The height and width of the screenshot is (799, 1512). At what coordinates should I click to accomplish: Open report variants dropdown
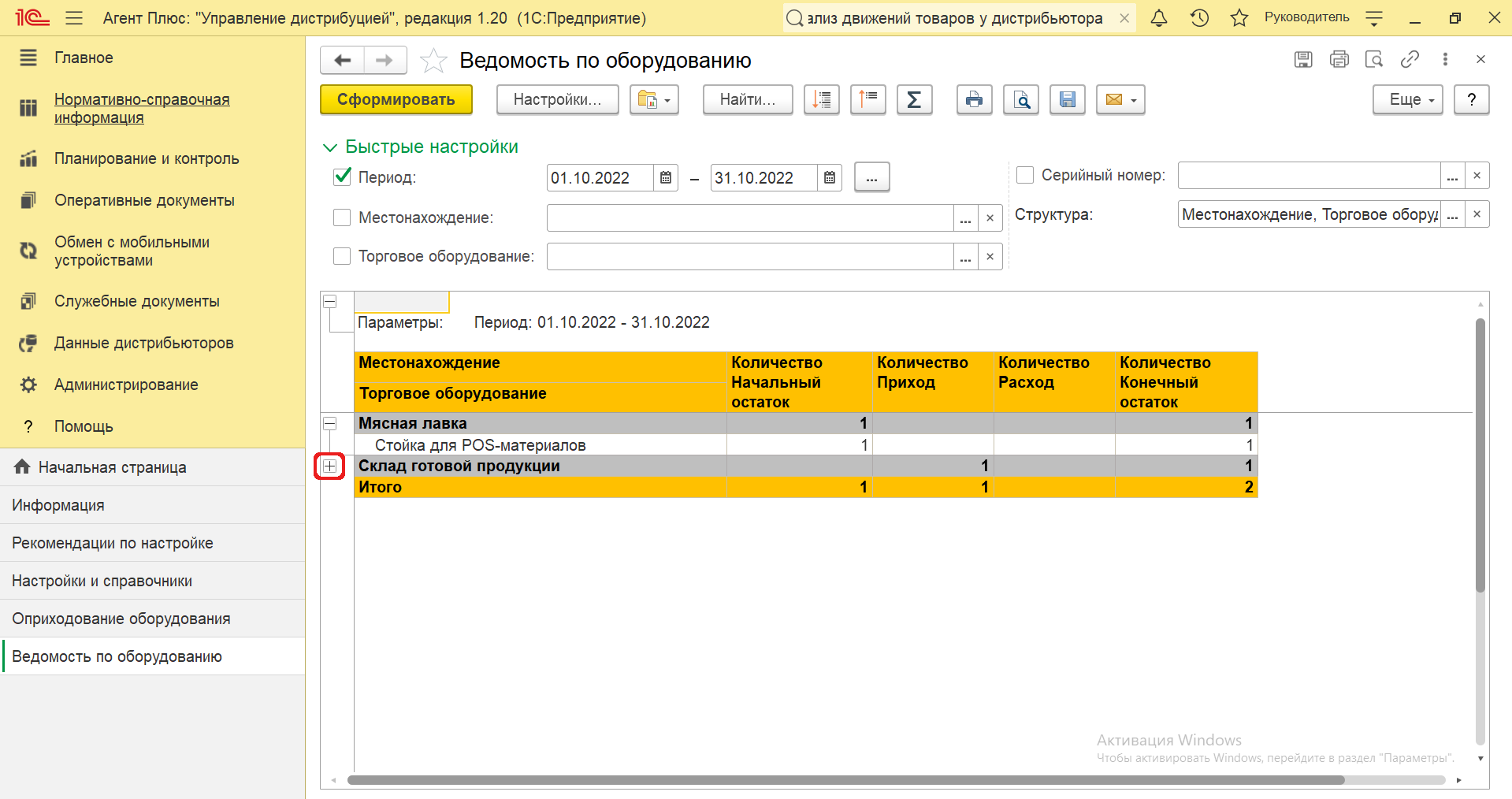coord(654,99)
